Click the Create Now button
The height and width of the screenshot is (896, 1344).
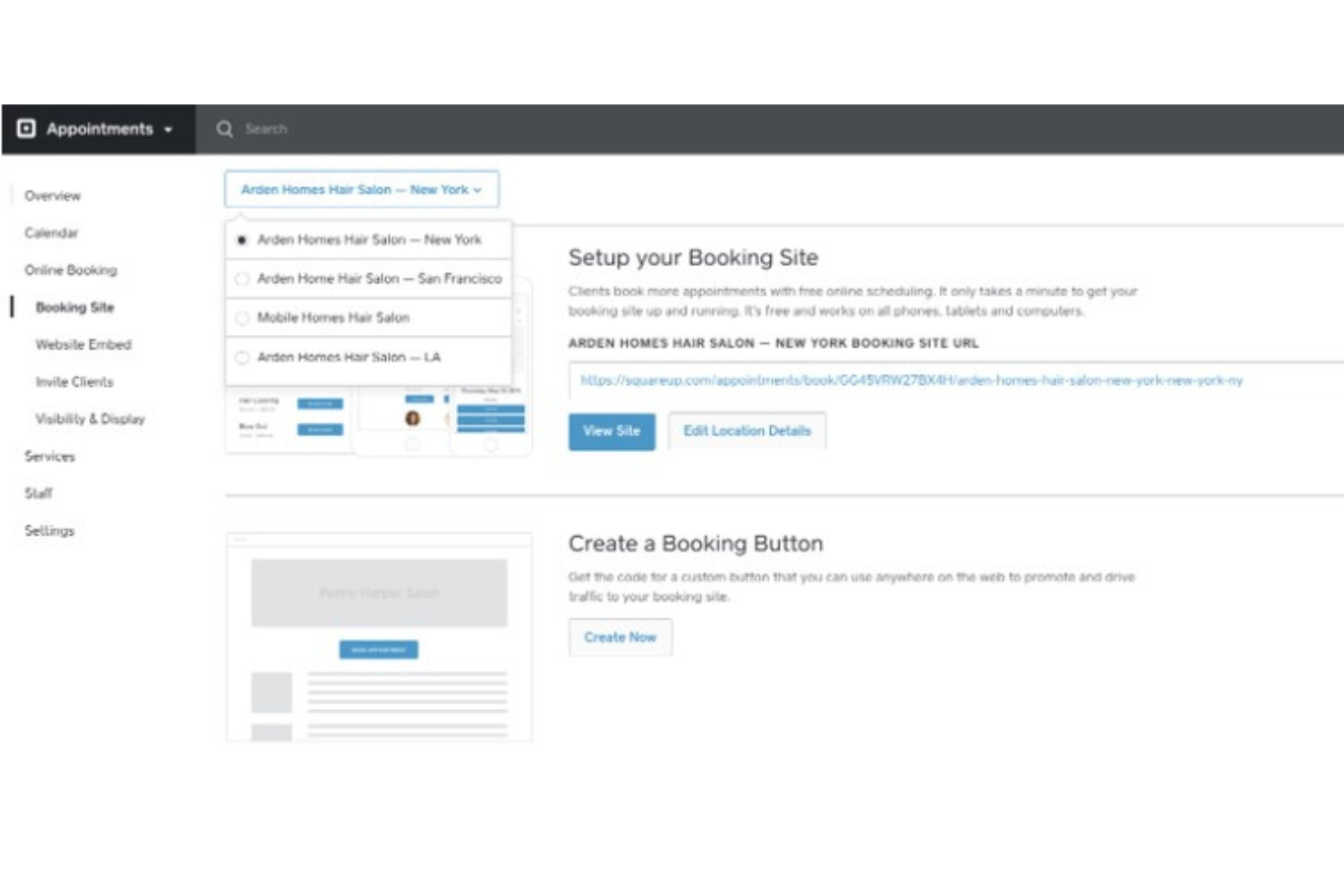click(620, 637)
